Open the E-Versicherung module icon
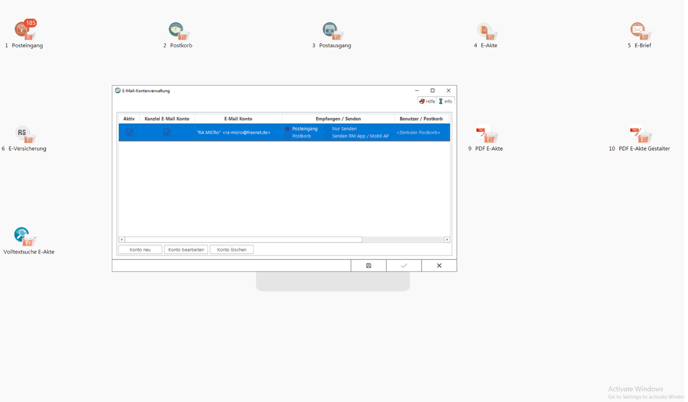Viewport: 688px width, 402px height. [25, 134]
